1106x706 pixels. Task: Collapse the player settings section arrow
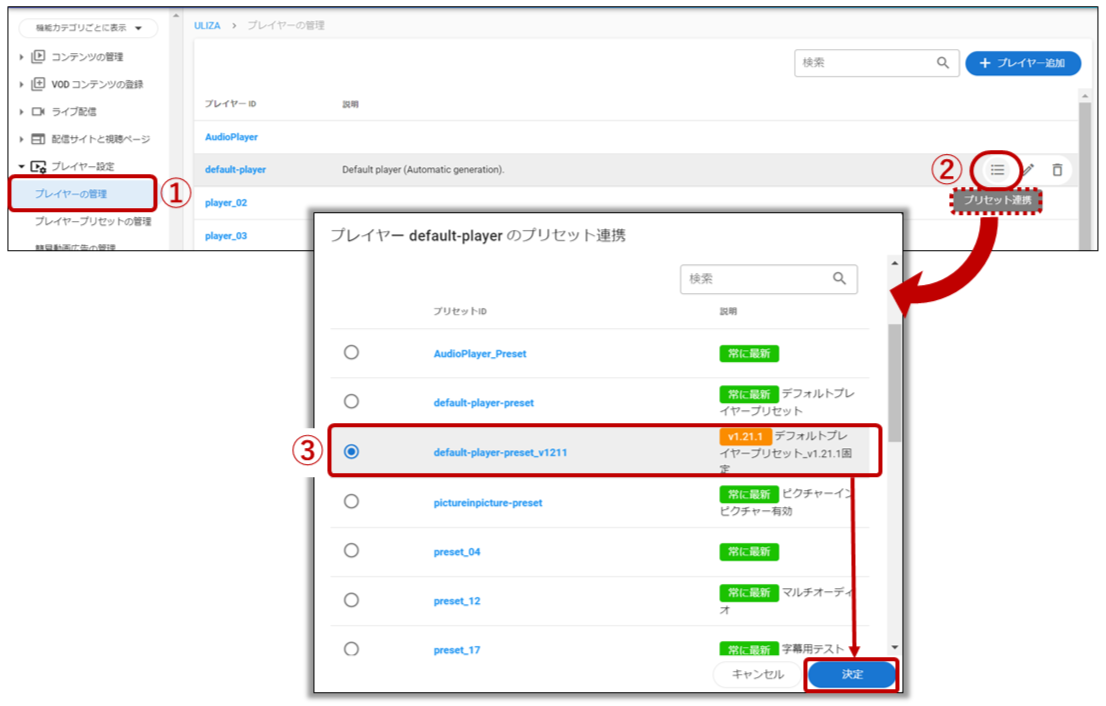22,167
